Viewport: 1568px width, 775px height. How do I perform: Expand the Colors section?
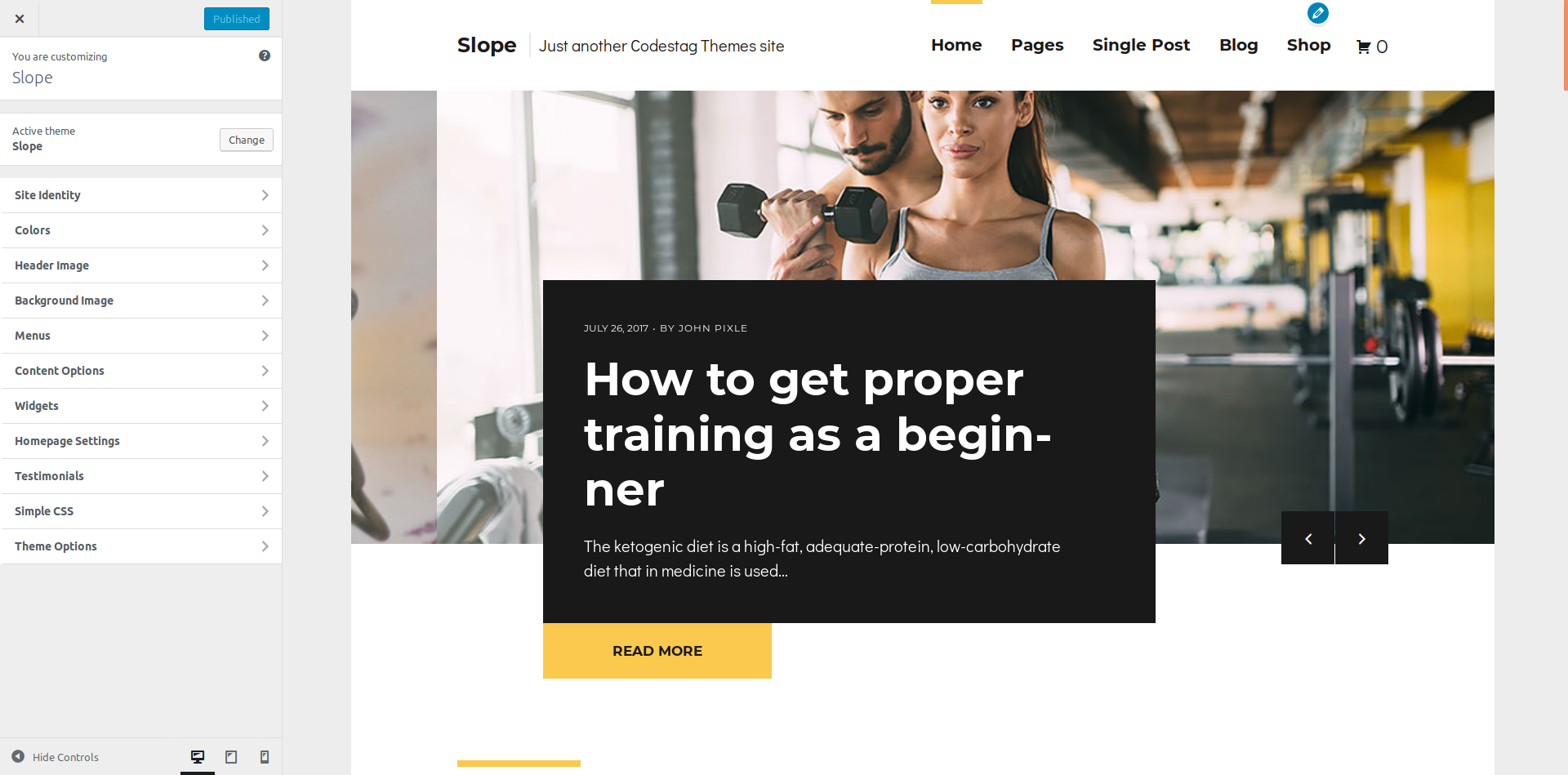(141, 230)
